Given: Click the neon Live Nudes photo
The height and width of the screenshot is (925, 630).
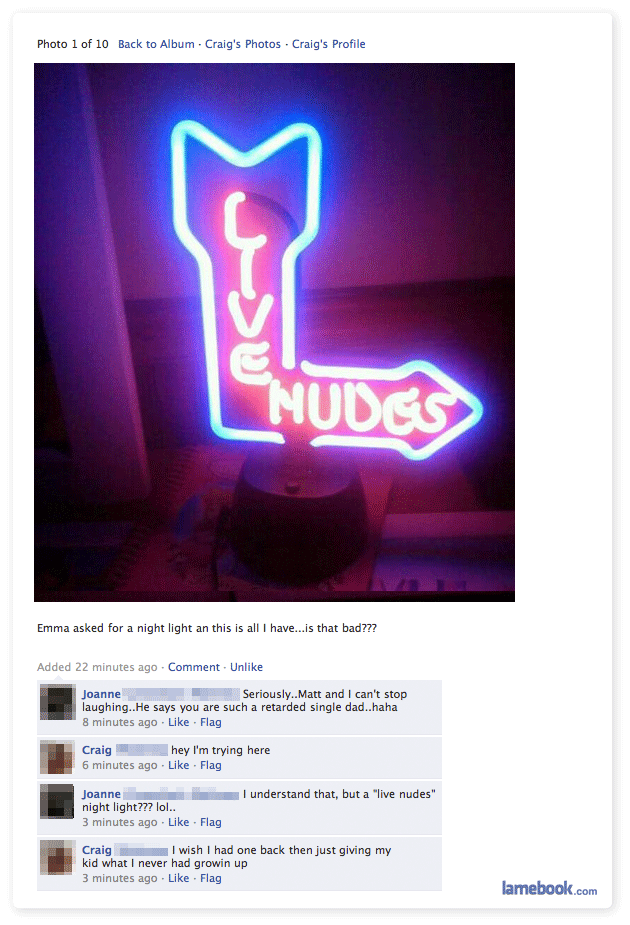Looking at the screenshot, I should 274,332.
